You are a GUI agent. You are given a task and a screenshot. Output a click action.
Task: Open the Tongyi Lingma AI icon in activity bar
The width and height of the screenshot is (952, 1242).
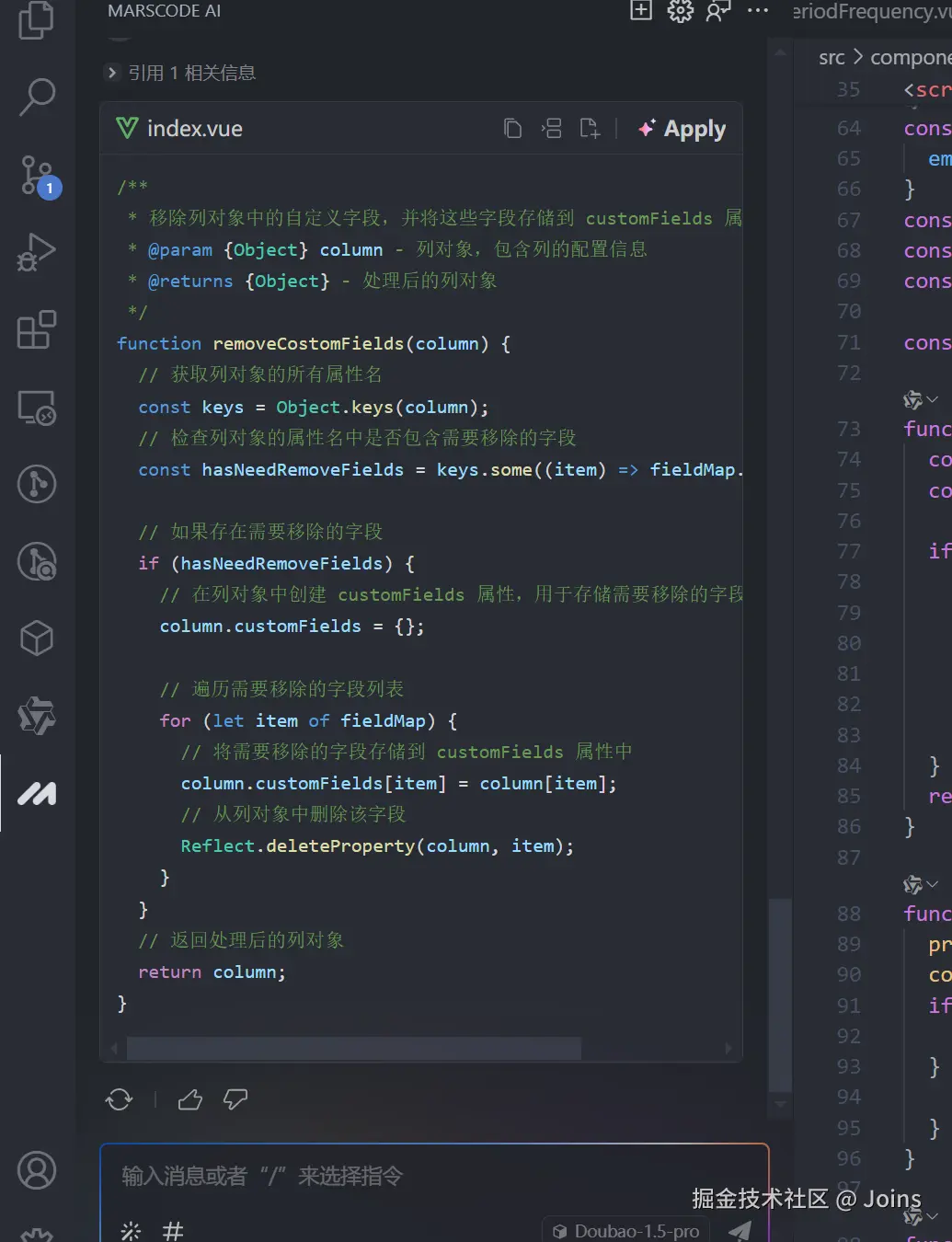[x=37, y=716]
